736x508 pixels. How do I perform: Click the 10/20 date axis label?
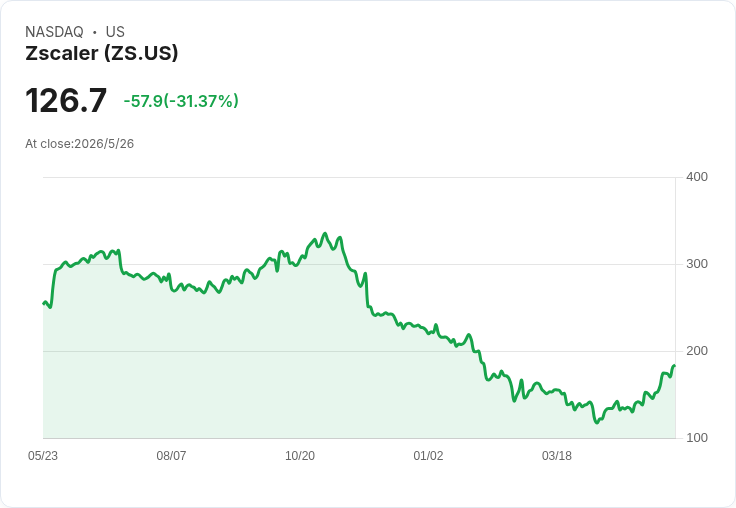click(300, 455)
